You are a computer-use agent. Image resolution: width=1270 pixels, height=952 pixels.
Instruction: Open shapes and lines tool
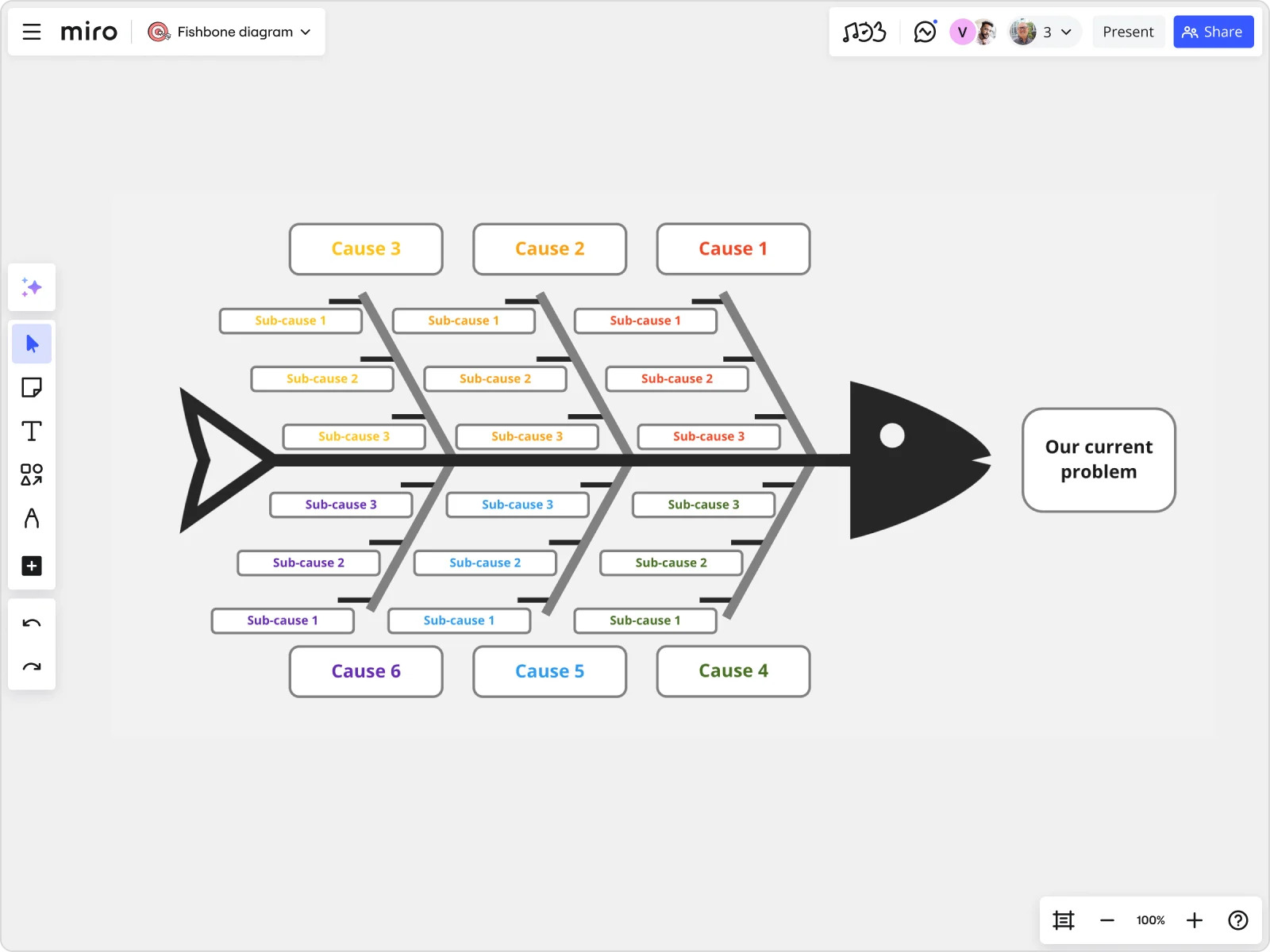pos(32,474)
